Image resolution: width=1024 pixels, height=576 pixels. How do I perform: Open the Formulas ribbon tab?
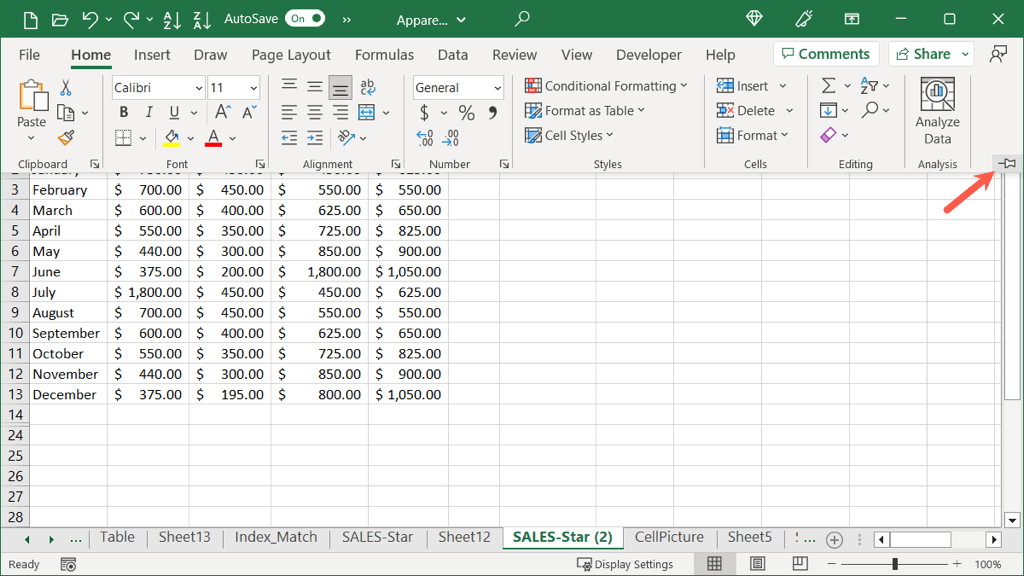tap(384, 55)
